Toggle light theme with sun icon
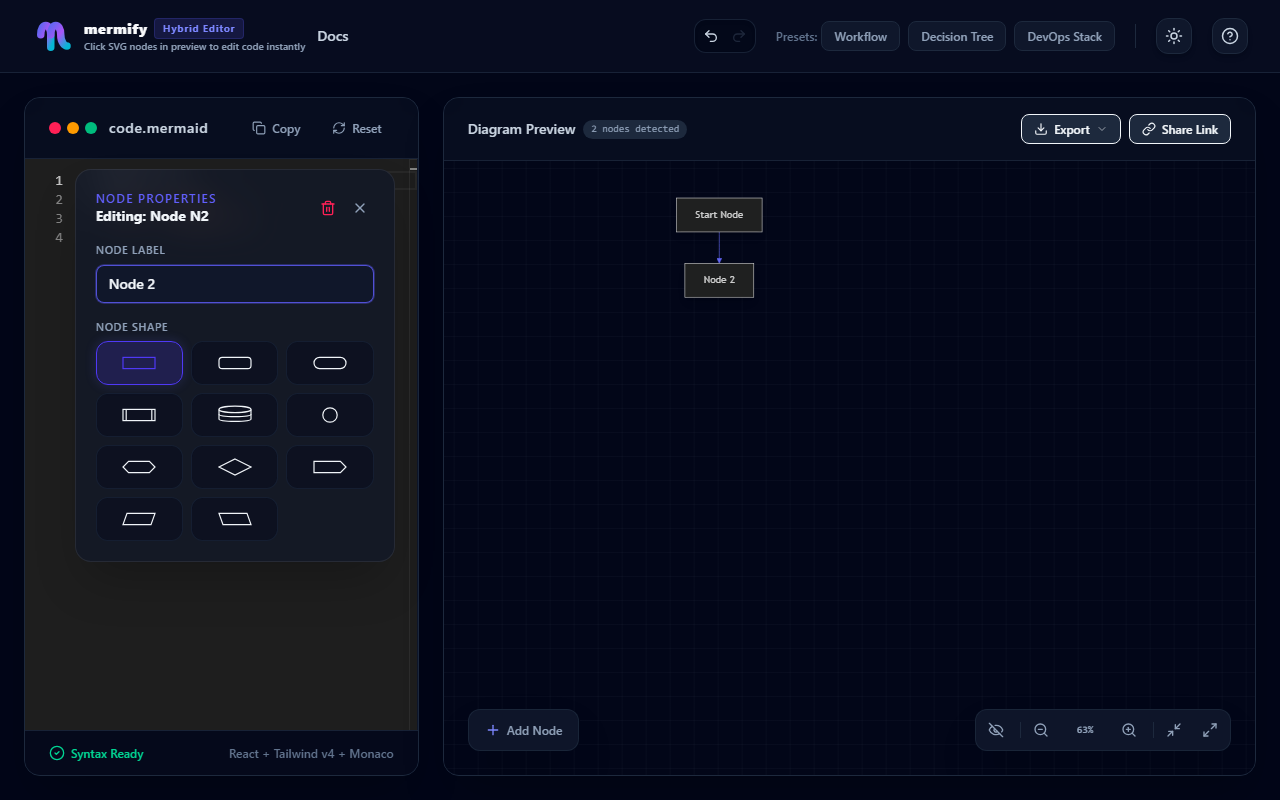 (x=1174, y=37)
